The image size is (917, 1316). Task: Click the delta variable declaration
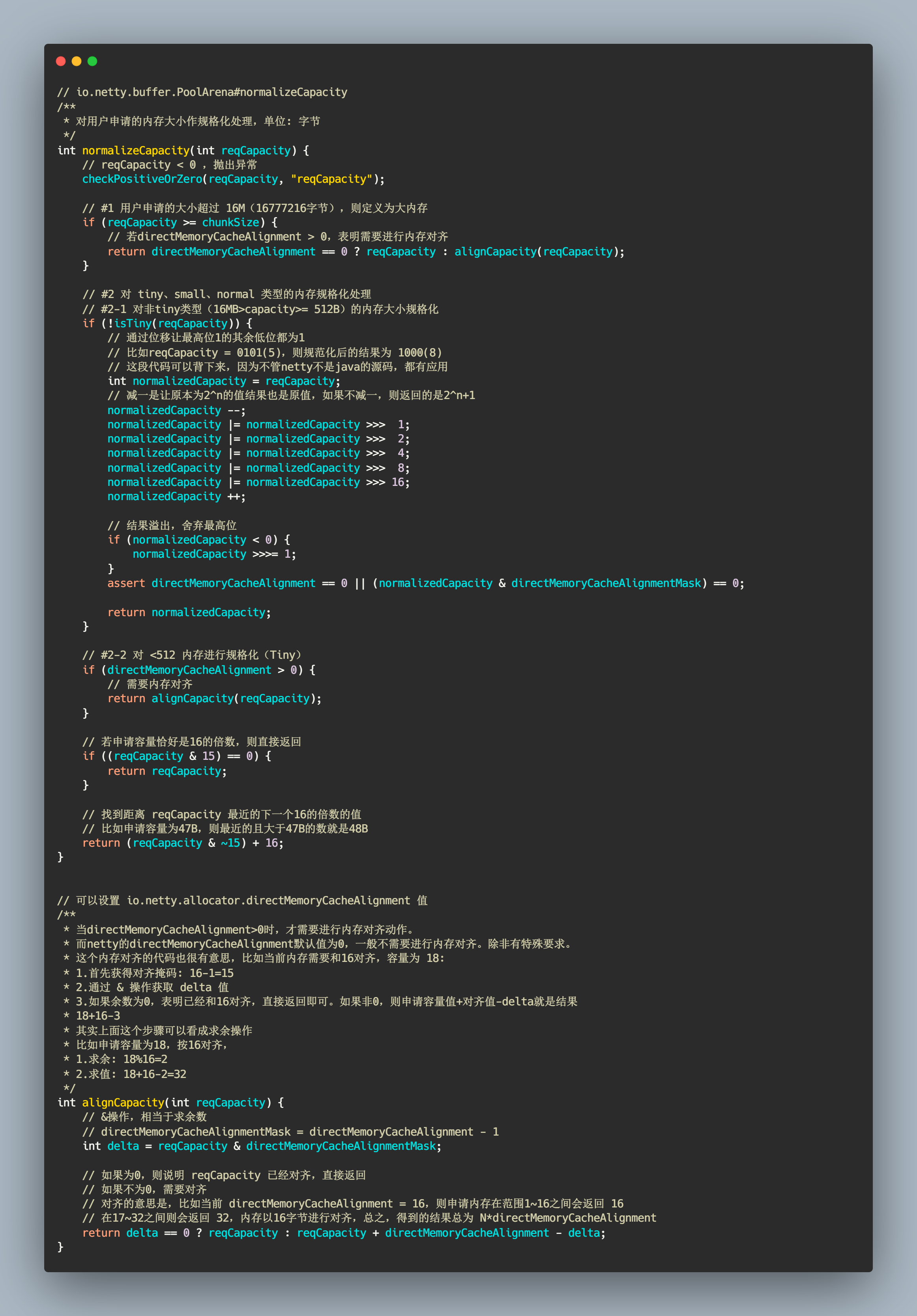(123, 1146)
